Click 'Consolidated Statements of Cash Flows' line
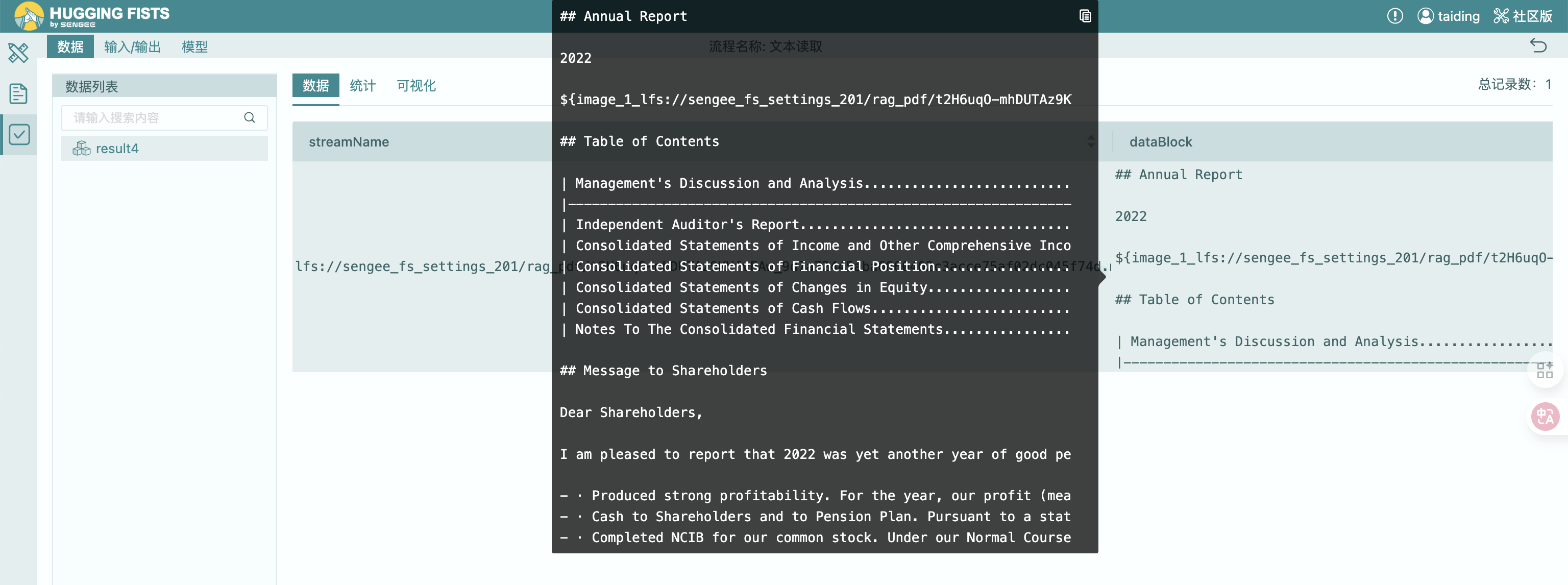The width and height of the screenshot is (1568, 585). (816, 309)
